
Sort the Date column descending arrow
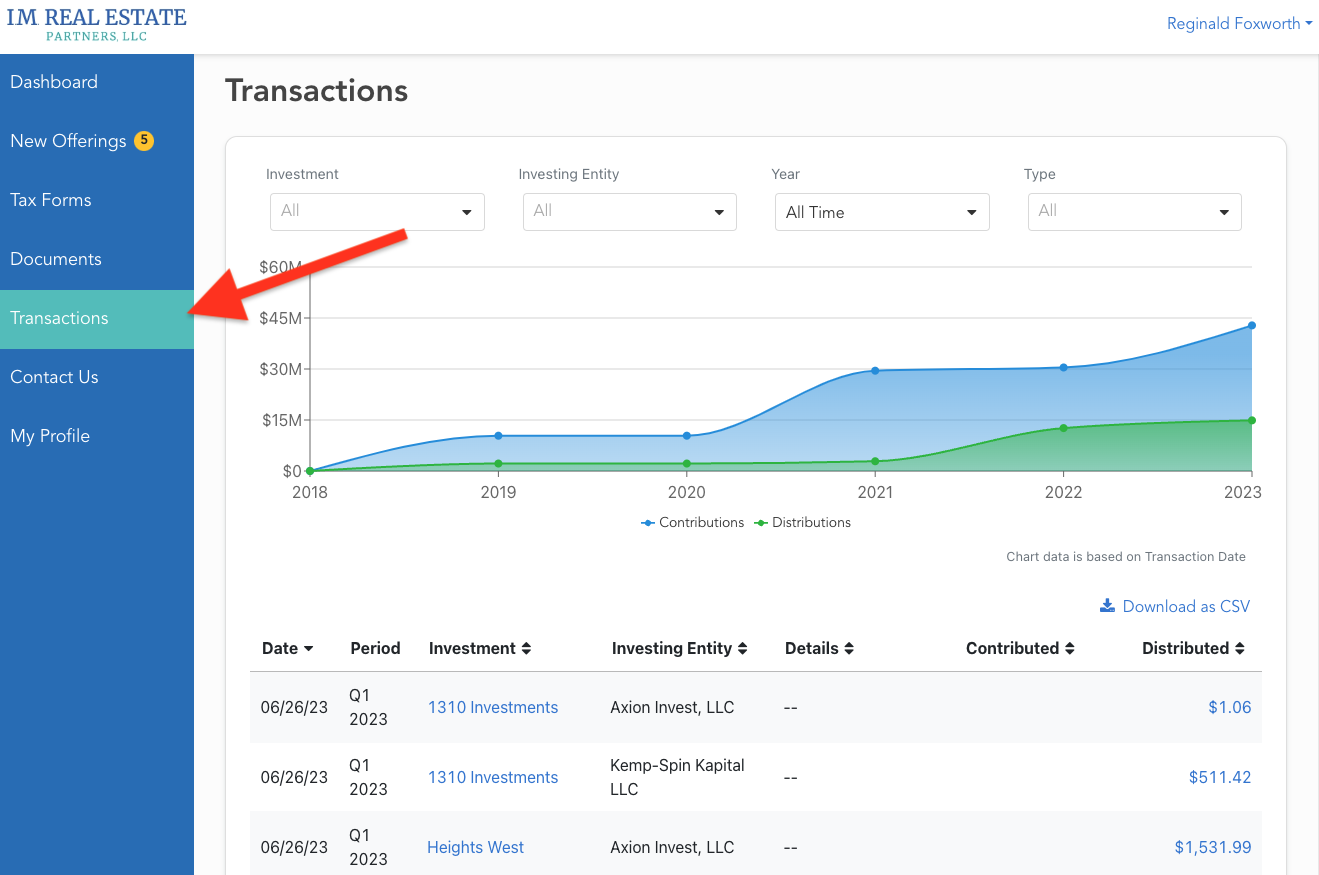click(x=310, y=648)
